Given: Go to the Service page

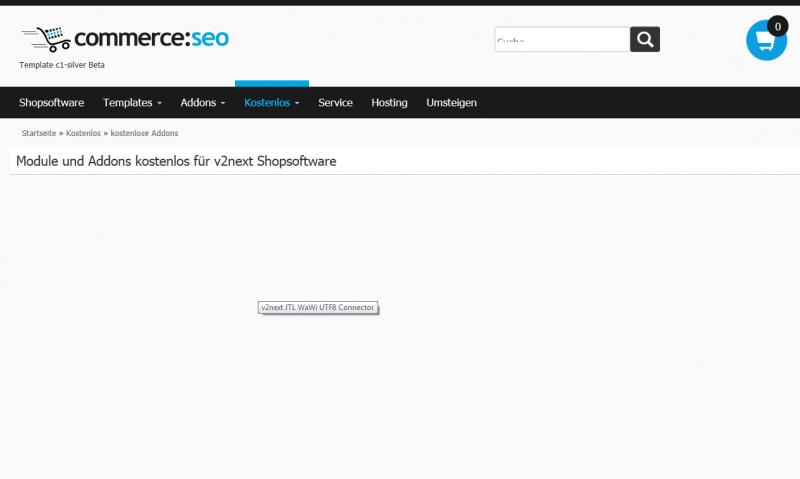Looking at the screenshot, I should coord(335,103).
